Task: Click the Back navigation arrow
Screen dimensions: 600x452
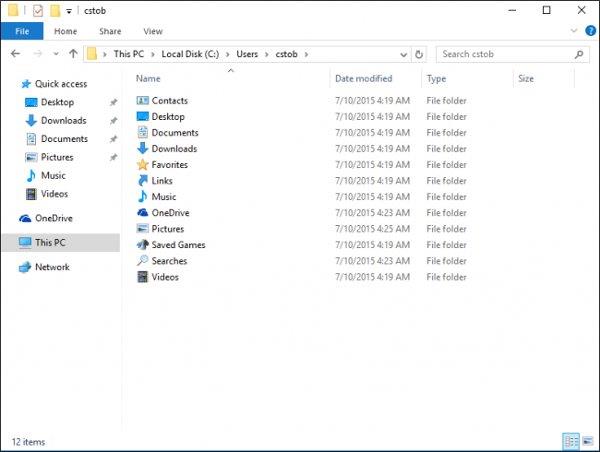Action: tap(16, 54)
